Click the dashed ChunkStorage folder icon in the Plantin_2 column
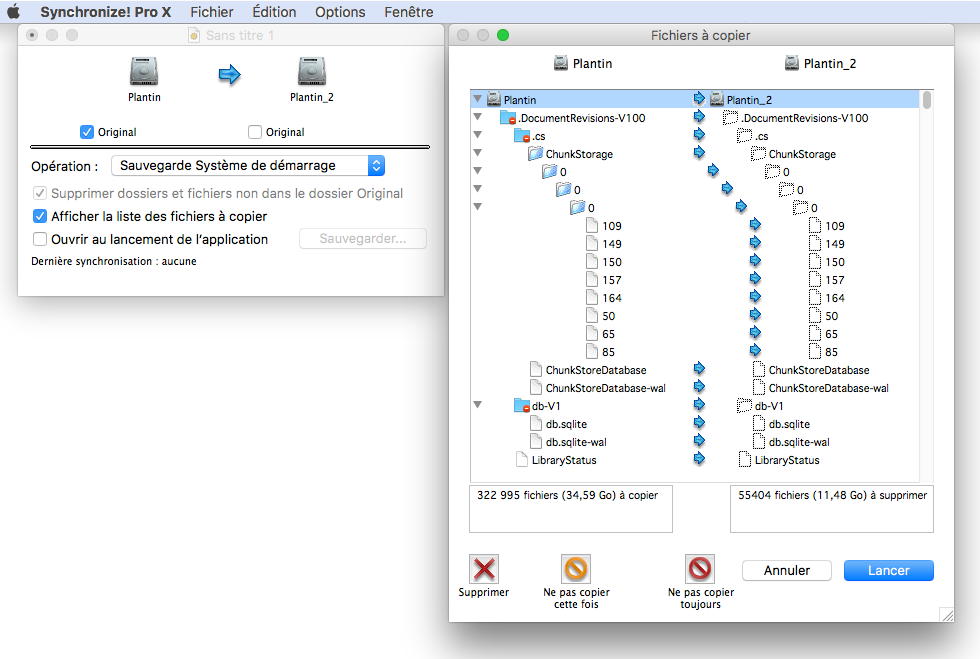The width and height of the screenshot is (980, 659). (x=759, y=153)
